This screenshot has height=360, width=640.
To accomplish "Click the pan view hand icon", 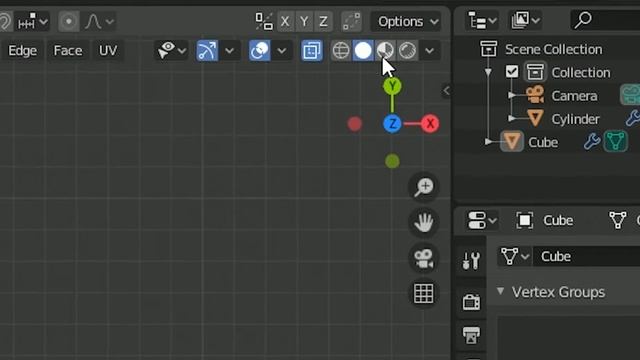I will [x=424, y=222].
